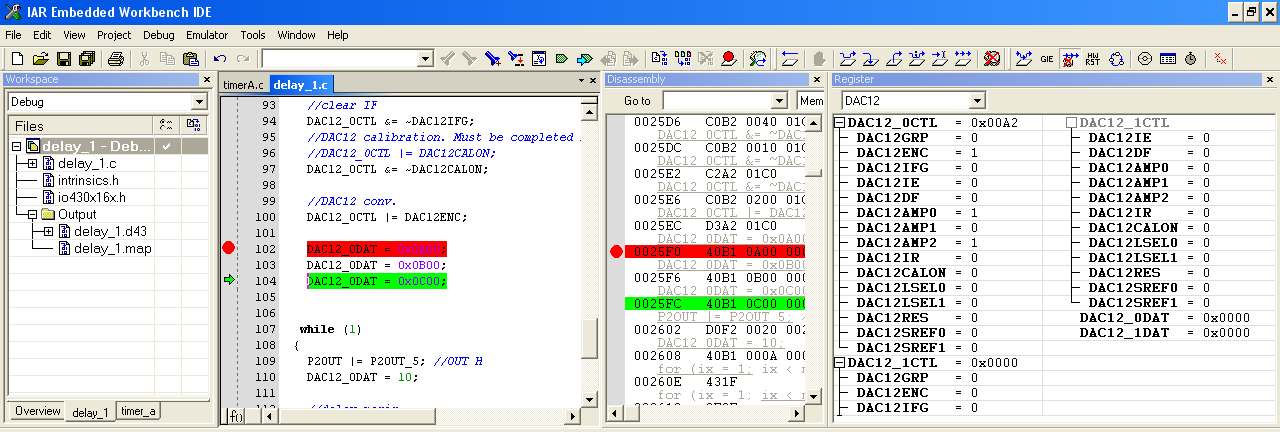Open the Debug menu
This screenshot has height=432, width=1280.
pos(158,35)
